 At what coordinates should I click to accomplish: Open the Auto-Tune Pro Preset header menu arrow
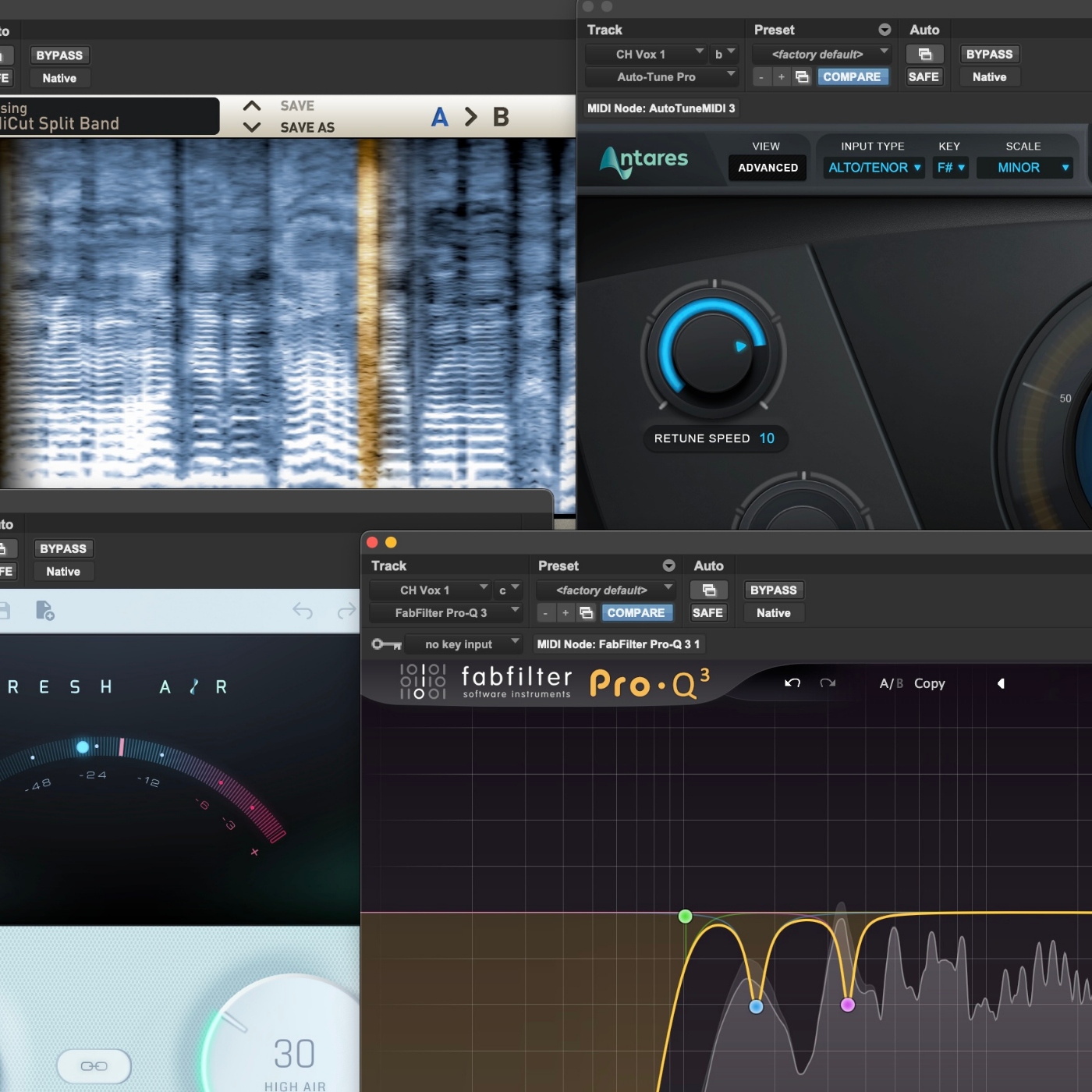885,30
